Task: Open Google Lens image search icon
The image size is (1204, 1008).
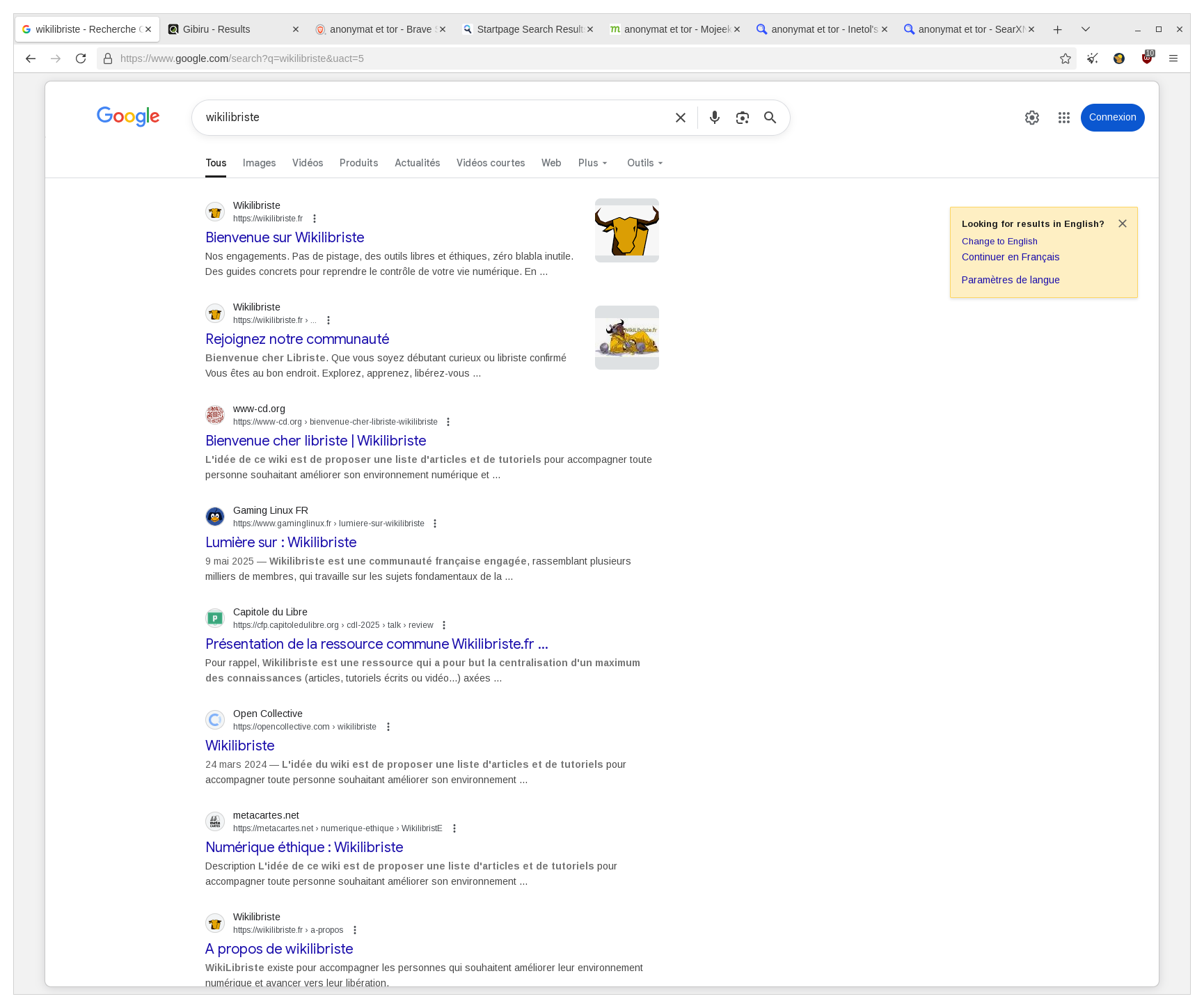Action: (x=743, y=117)
